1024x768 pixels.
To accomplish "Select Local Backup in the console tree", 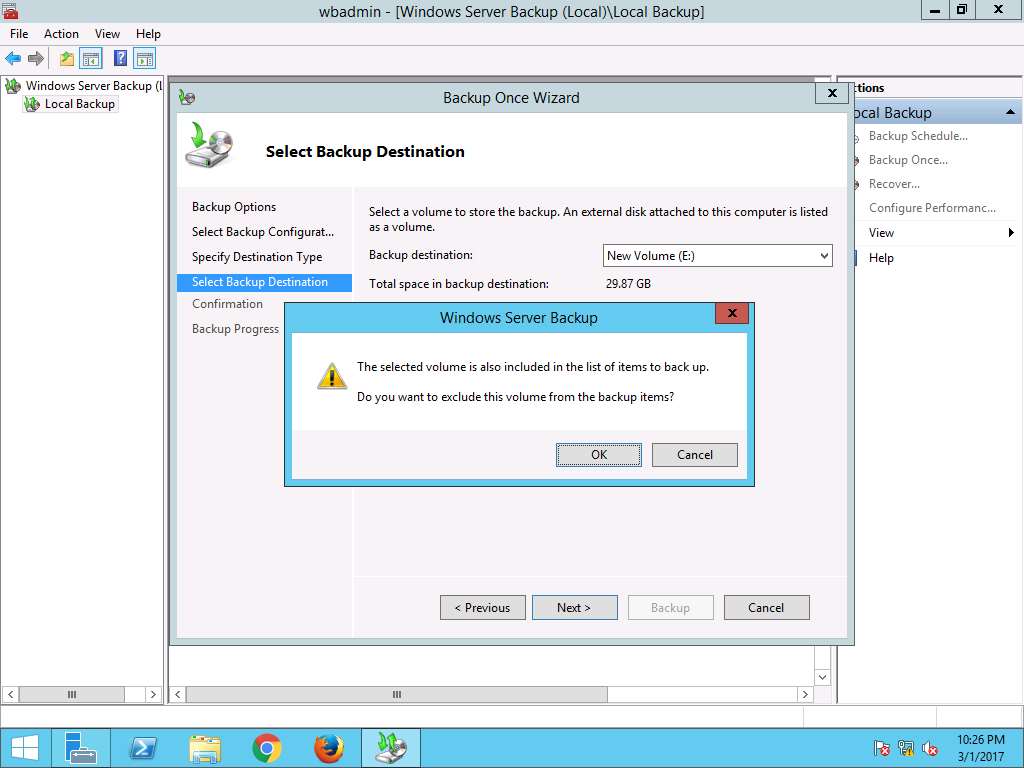I will point(80,104).
